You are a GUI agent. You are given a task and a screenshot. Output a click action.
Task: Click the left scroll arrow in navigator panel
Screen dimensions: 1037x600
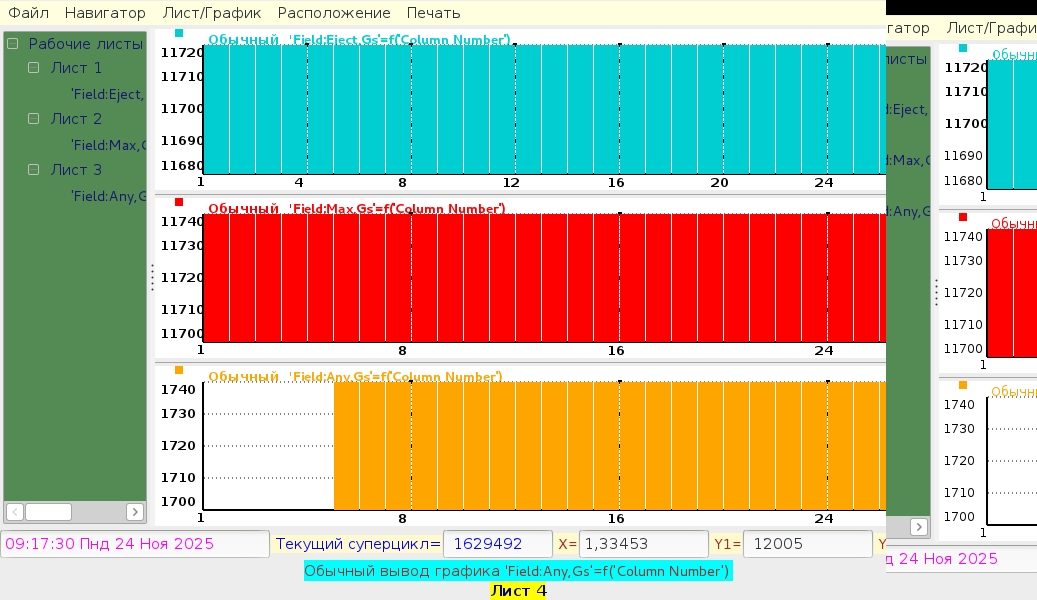[15, 512]
